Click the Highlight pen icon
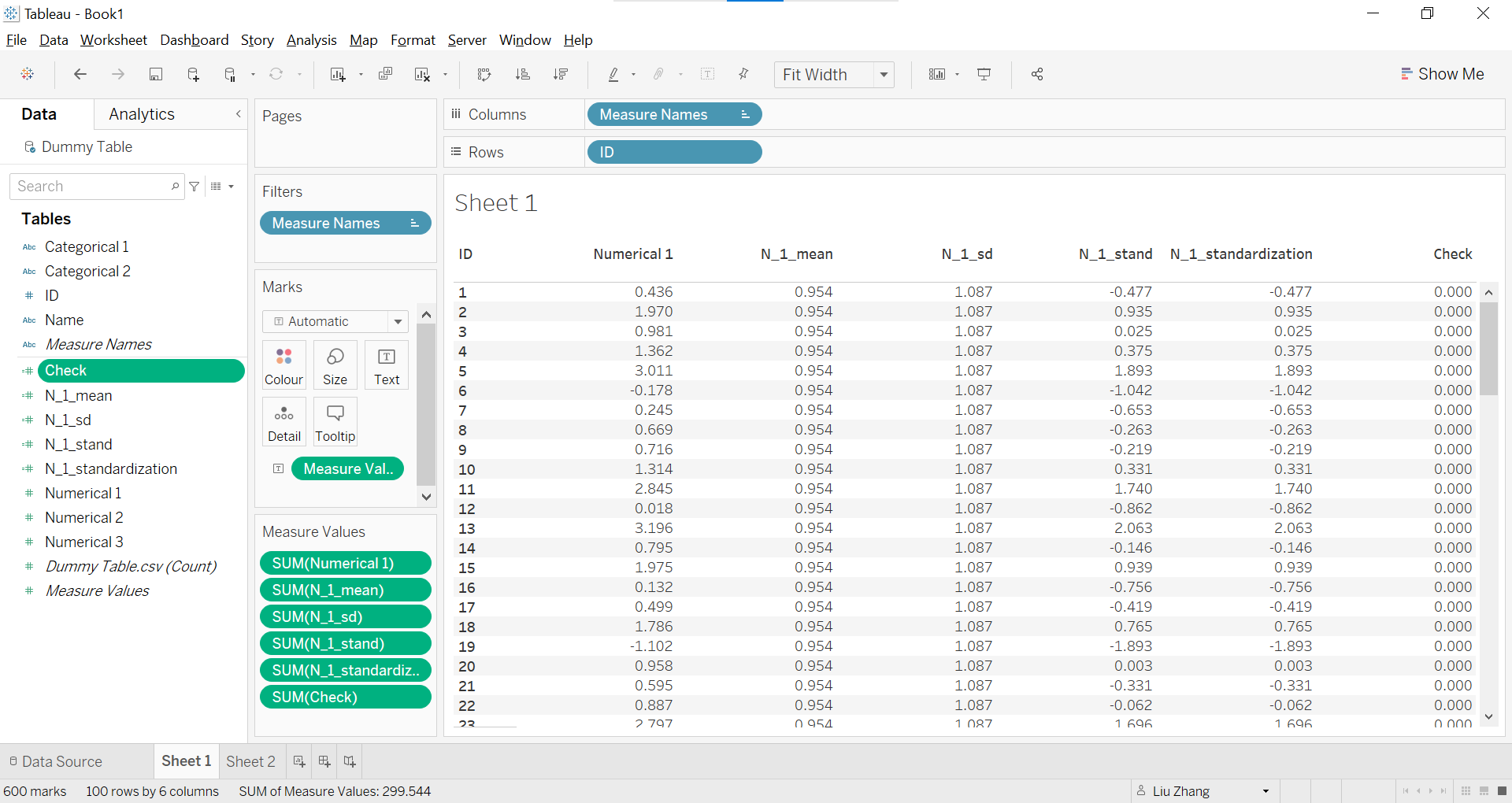This screenshot has width=1512, height=803. tap(613, 74)
